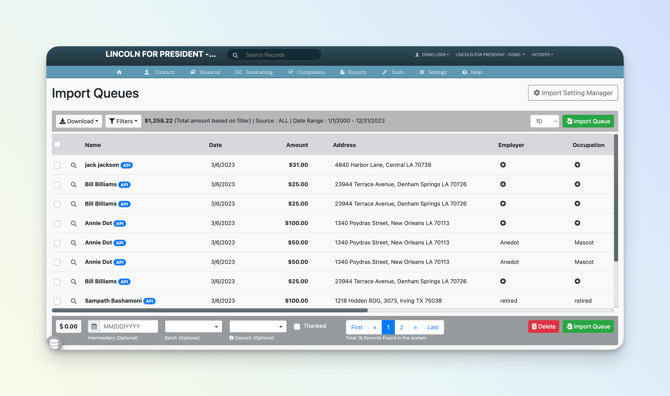Click API badge next to jack jackson

coord(126,165)
